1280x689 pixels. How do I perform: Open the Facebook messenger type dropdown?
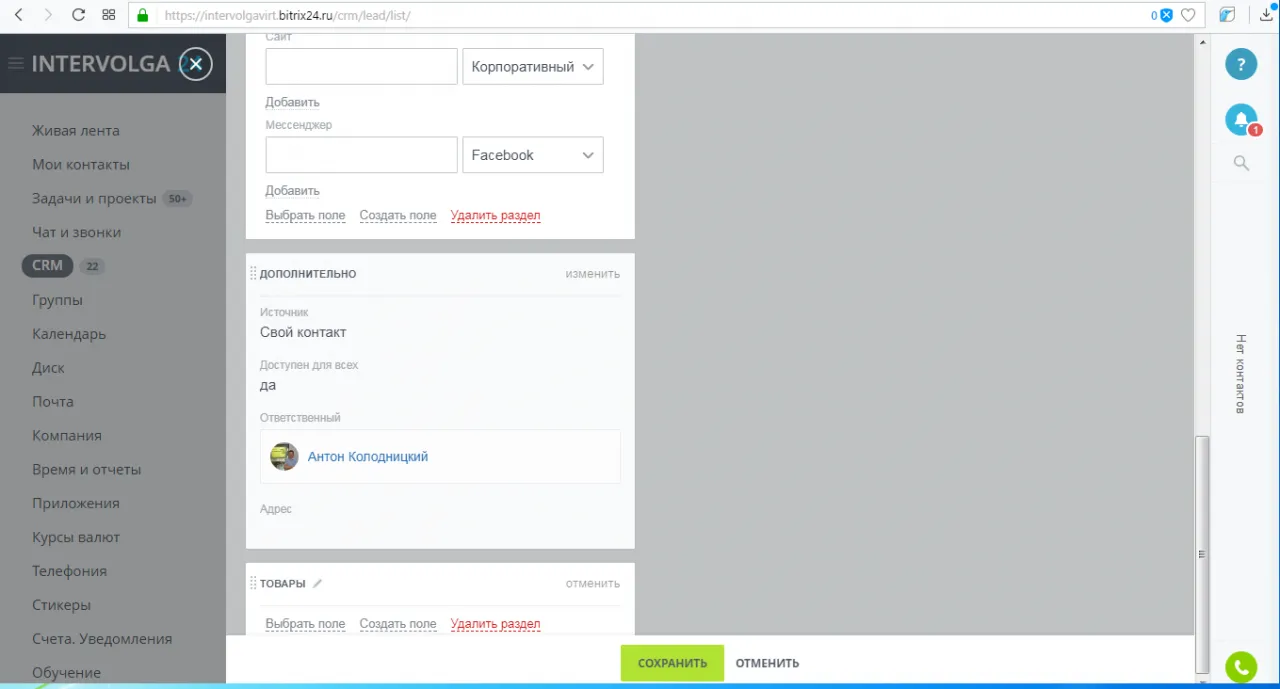click(532, 155)
